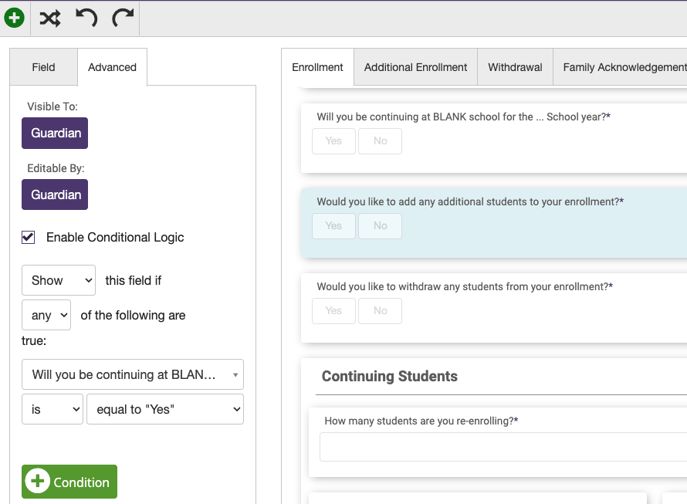Viewport: 687px width, 504px height.
Task: Open the Show visibility dropdown
Action: tap(59, 280)
